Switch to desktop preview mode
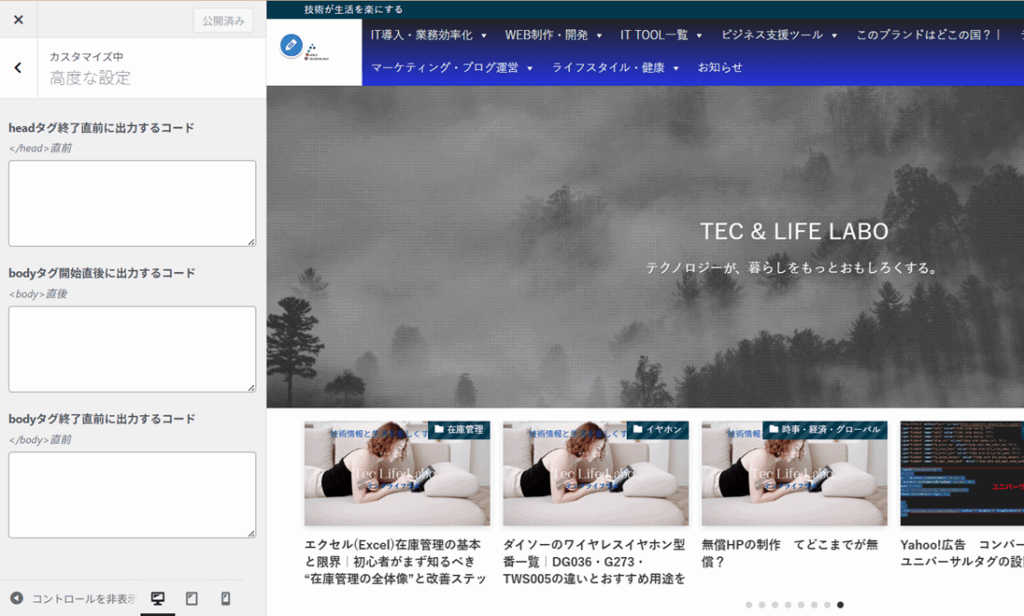Image resolution: width=1024 pixels, height=616 pixels. (x=157, y=598)
